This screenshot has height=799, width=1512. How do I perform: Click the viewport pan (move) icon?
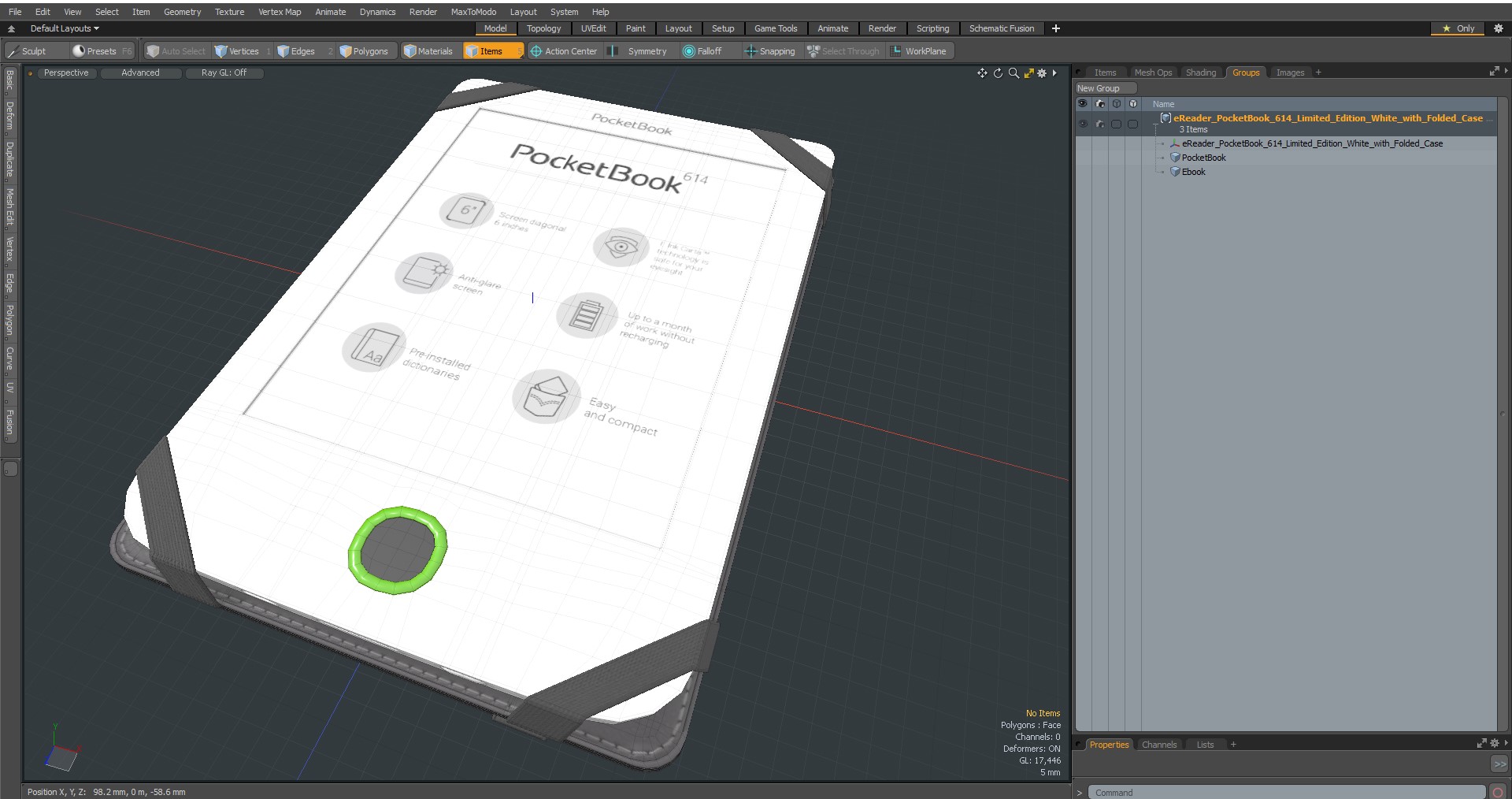coord(982,73)
